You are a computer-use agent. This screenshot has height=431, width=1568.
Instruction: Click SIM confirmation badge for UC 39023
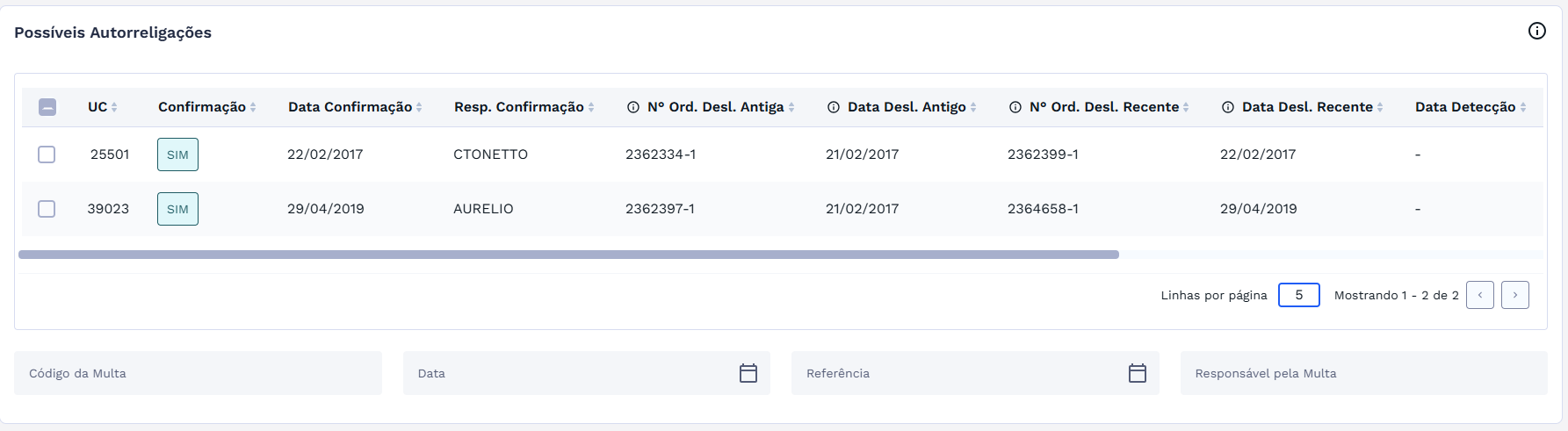point(177,209)
